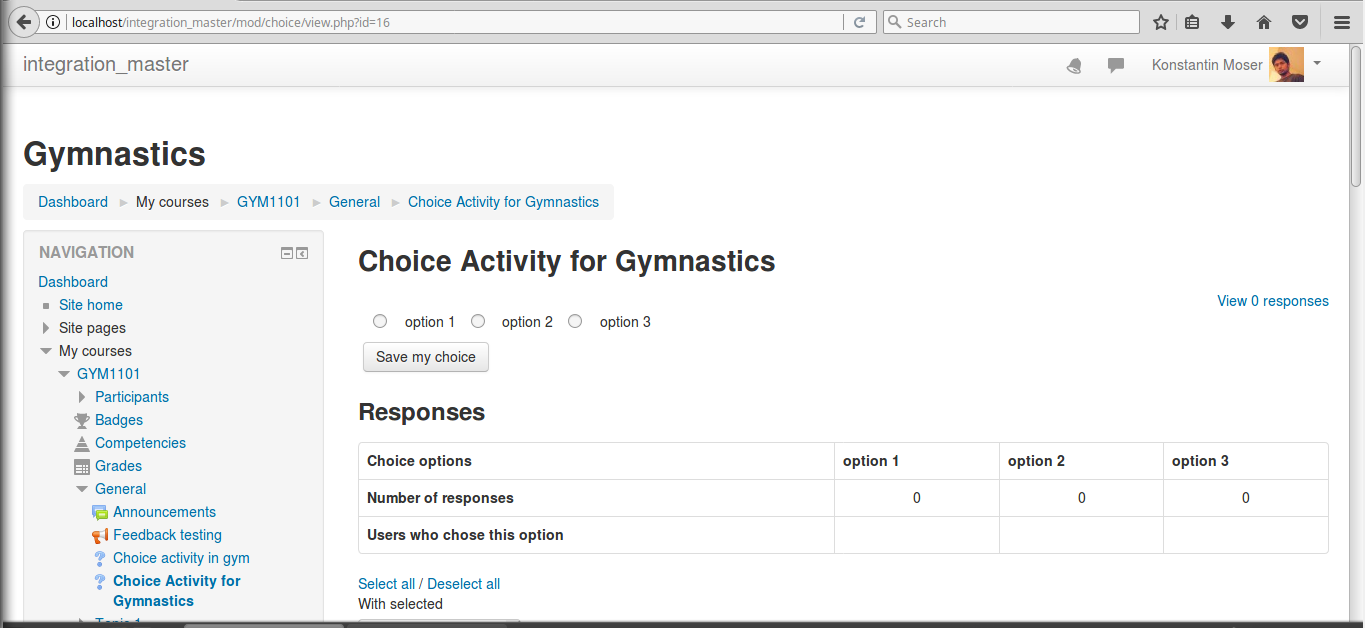Open the messages speech bubble icon
This screenshot has width=1365, height=628.
[x=1116, y=66]
